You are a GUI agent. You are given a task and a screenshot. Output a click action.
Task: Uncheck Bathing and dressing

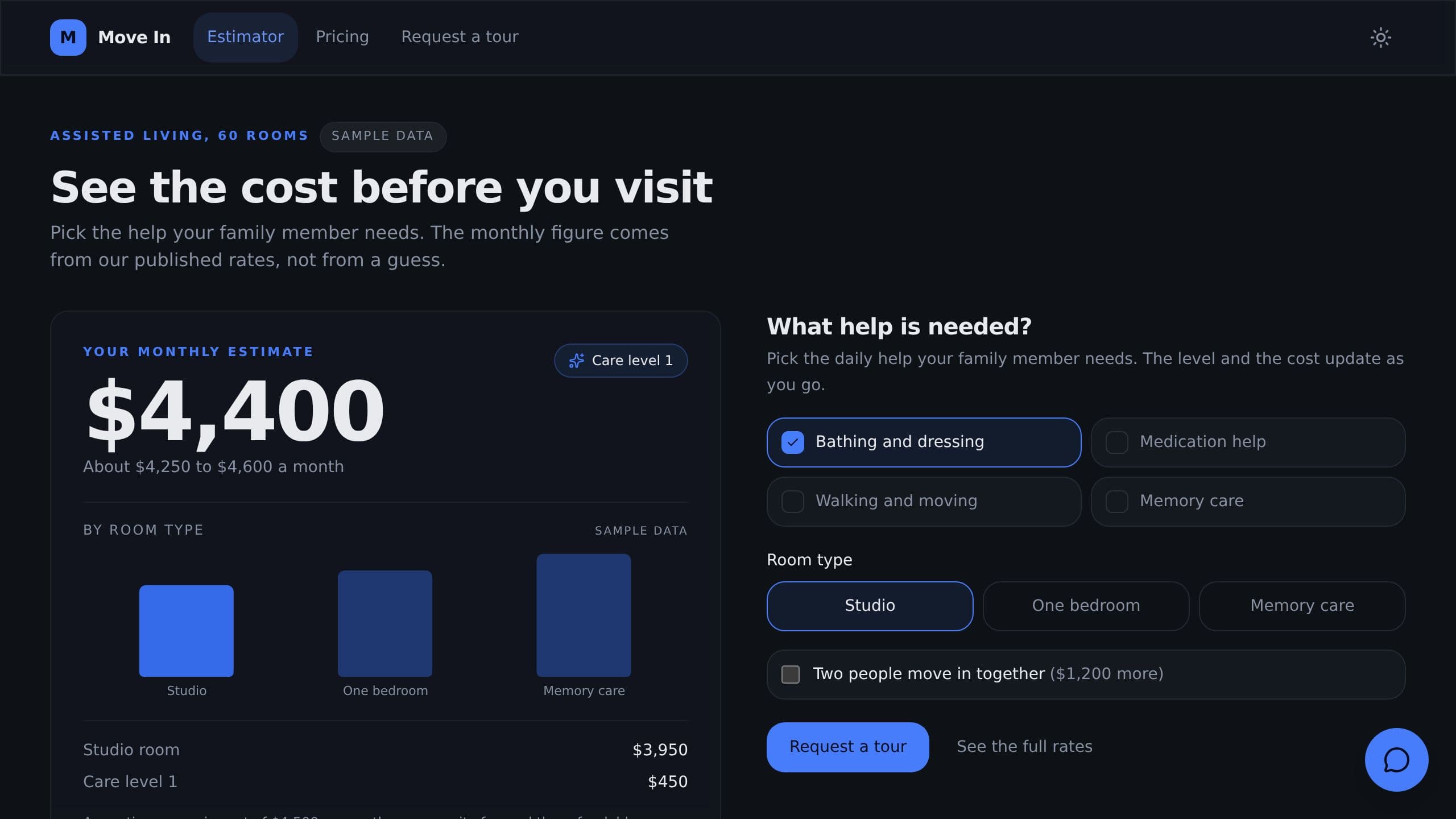coord(924,442)
